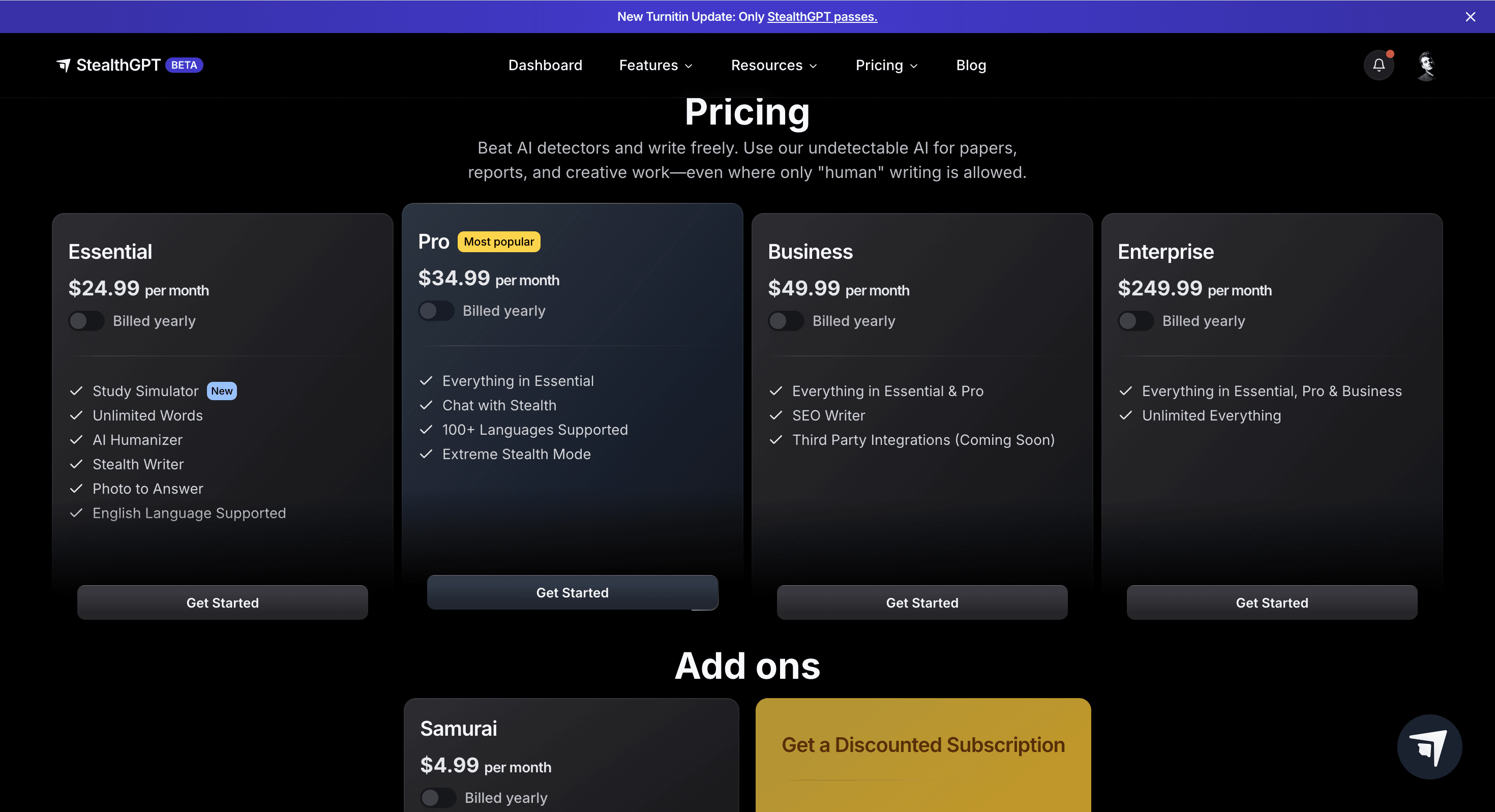
Task: Open the floating StealthGPT chat widget
Action: click(x=1429, y=746)
